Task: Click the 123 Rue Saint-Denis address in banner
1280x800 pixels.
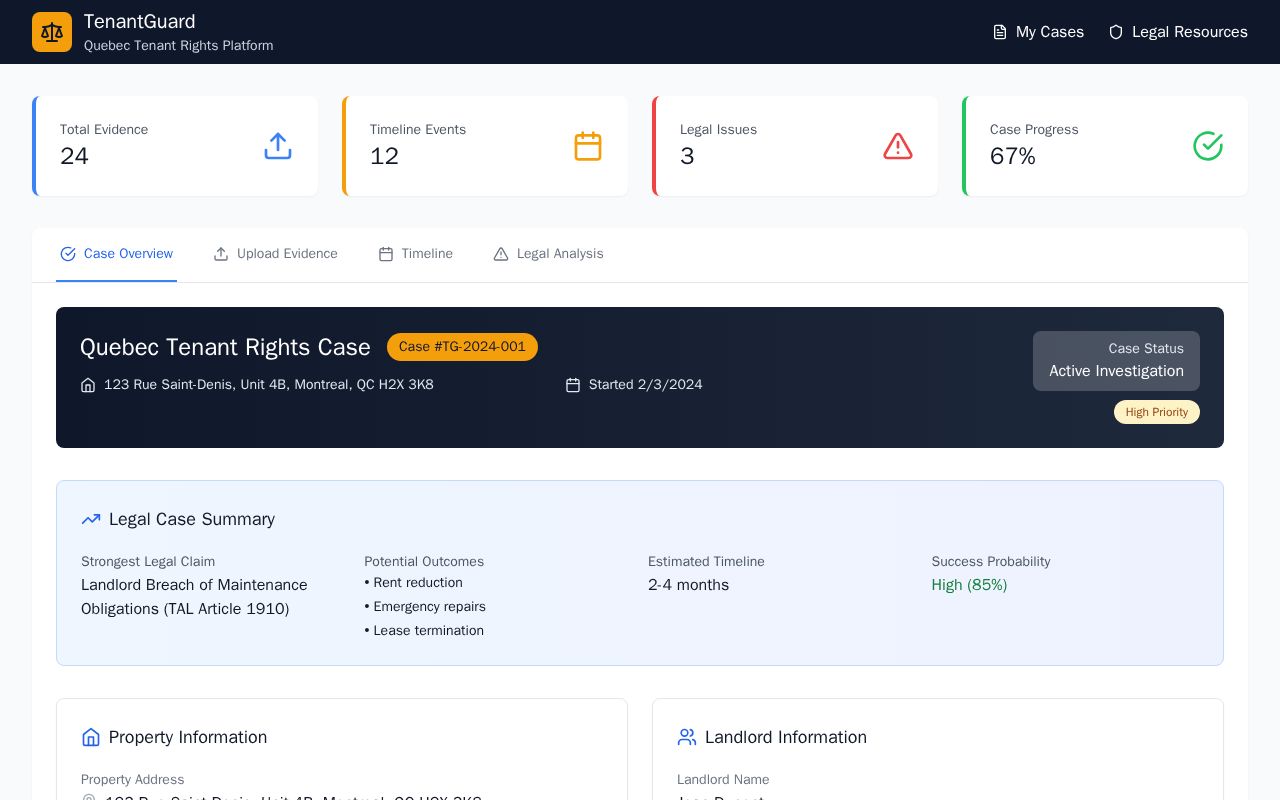Action: 269,385
